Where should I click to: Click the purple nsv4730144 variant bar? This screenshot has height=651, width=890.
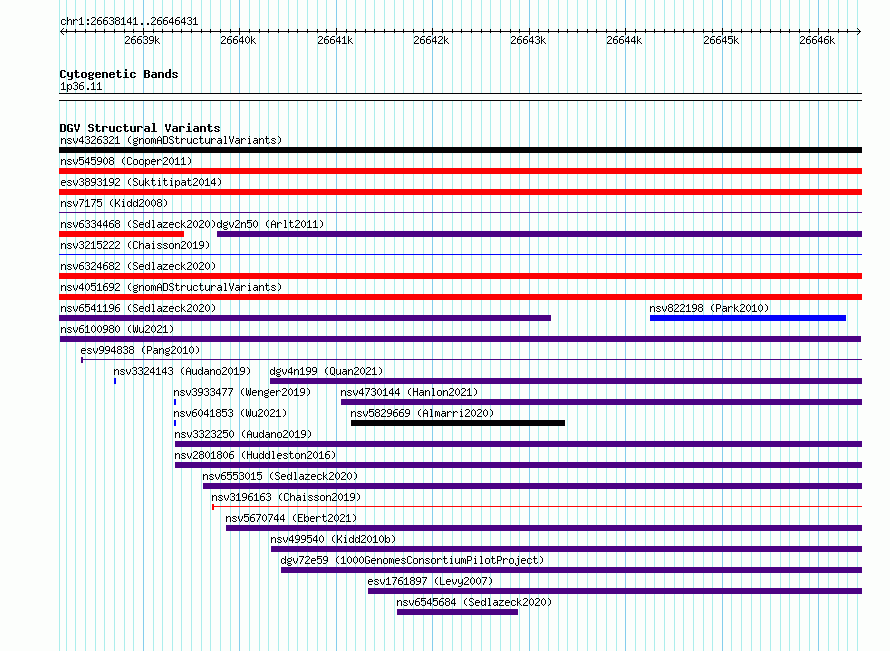coord(602,402)
